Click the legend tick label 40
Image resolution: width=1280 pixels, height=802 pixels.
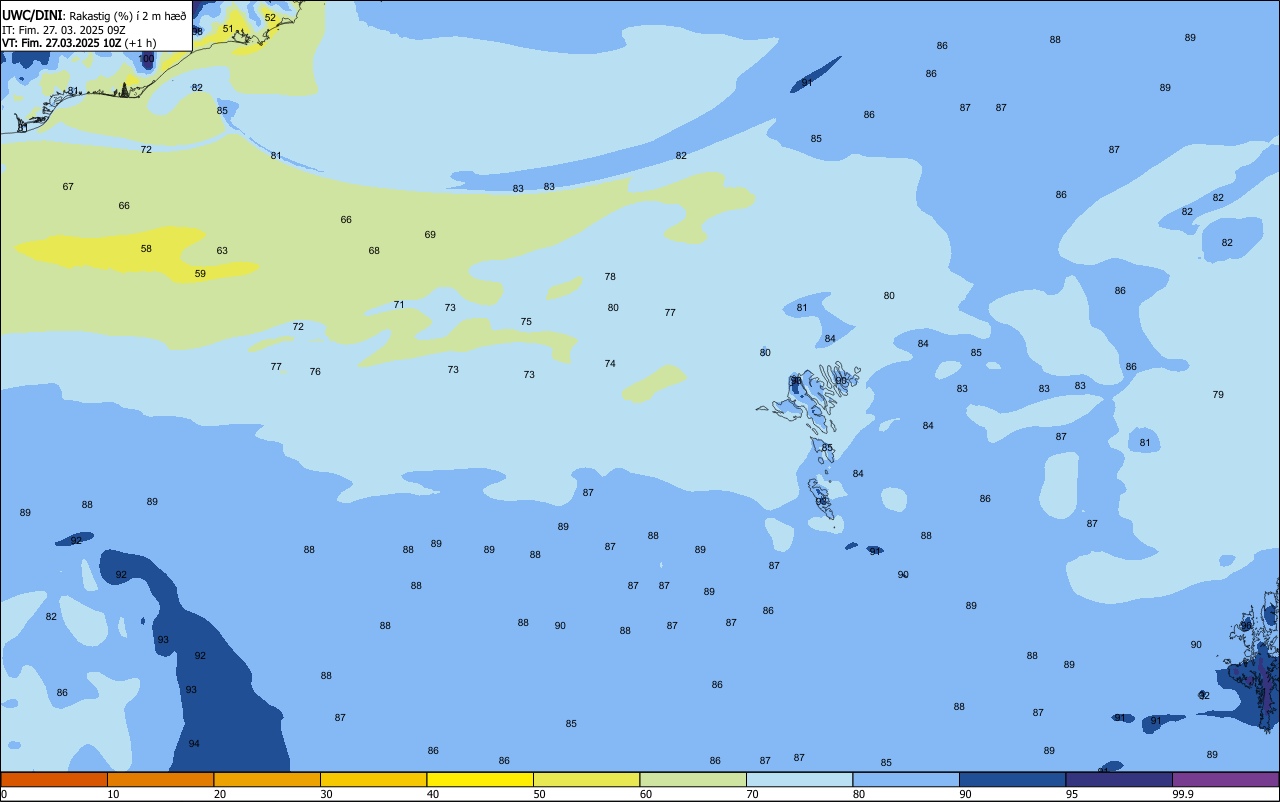[433, 794]
